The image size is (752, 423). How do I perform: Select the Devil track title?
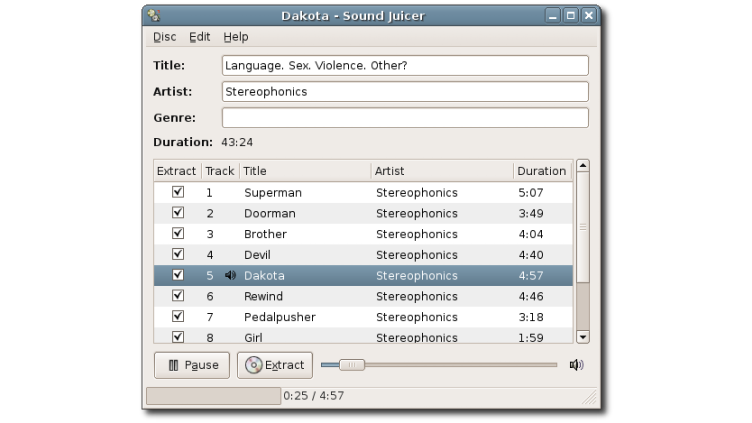[257, 255]
